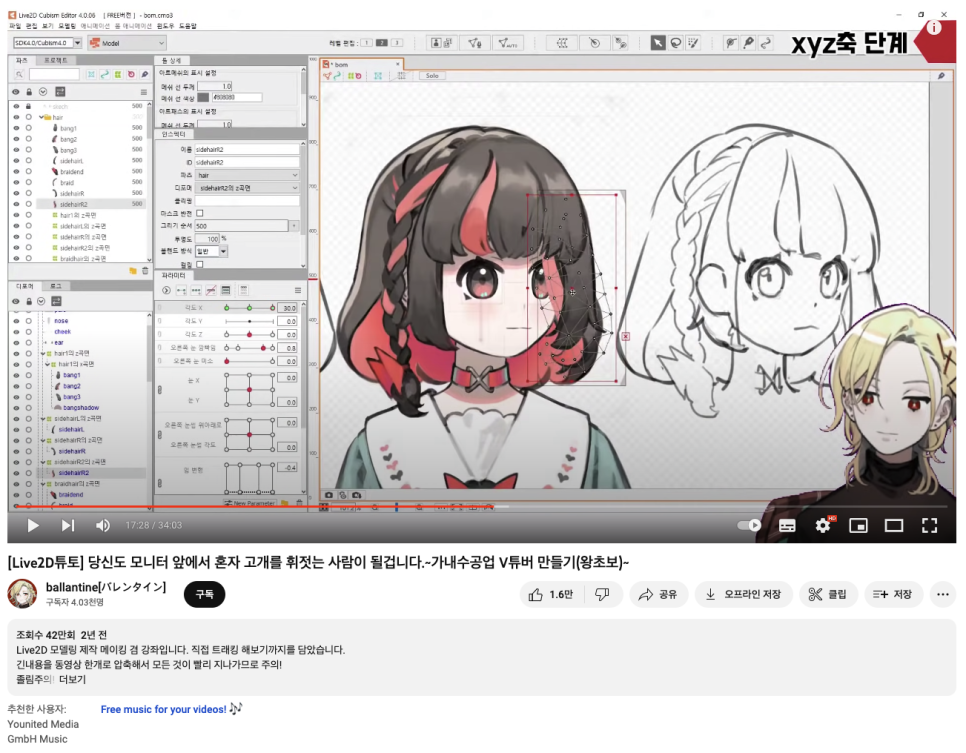
Task: Click the parts panel search icon
Action: [19, 75]
